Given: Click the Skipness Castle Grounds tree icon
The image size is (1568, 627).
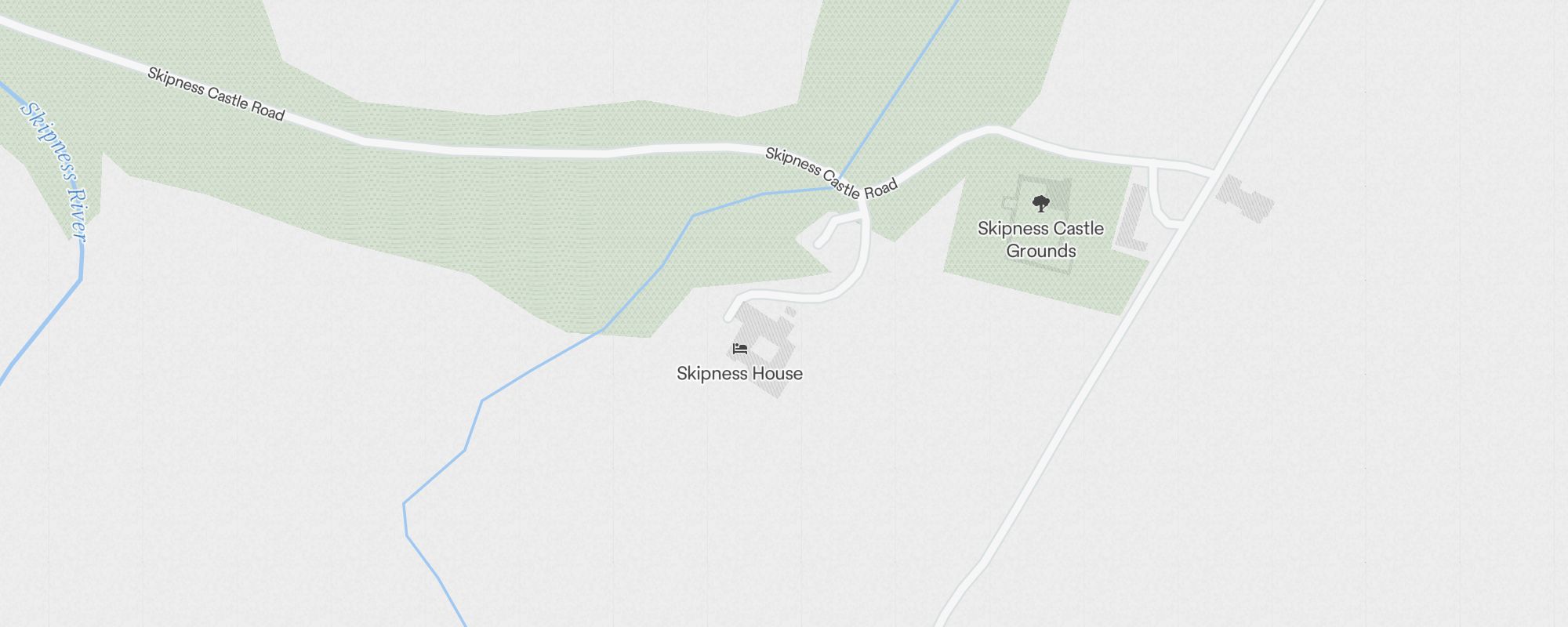Looking at the screenshot, I should point(1040,204).
